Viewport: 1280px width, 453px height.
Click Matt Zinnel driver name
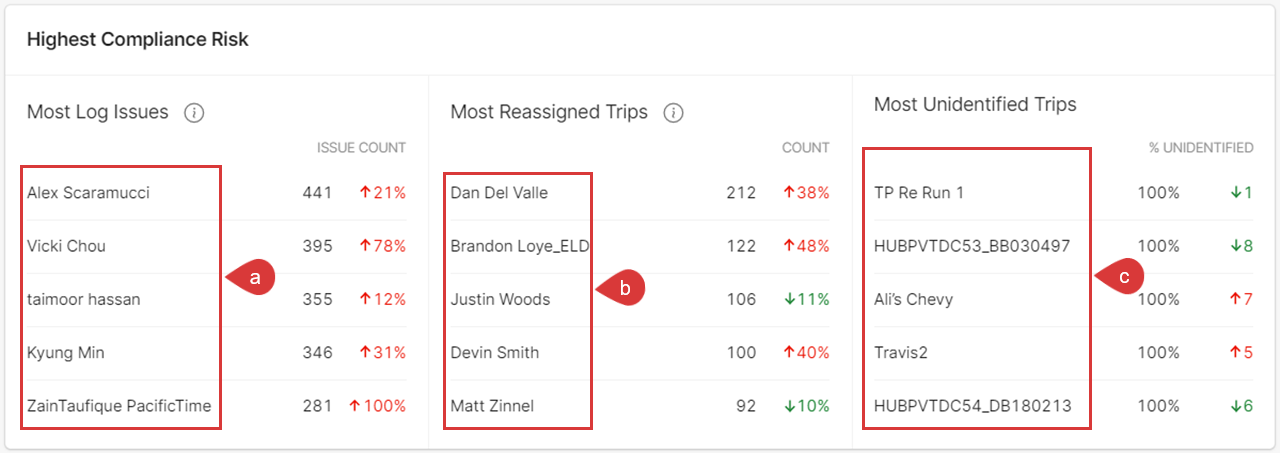point(492,405)
